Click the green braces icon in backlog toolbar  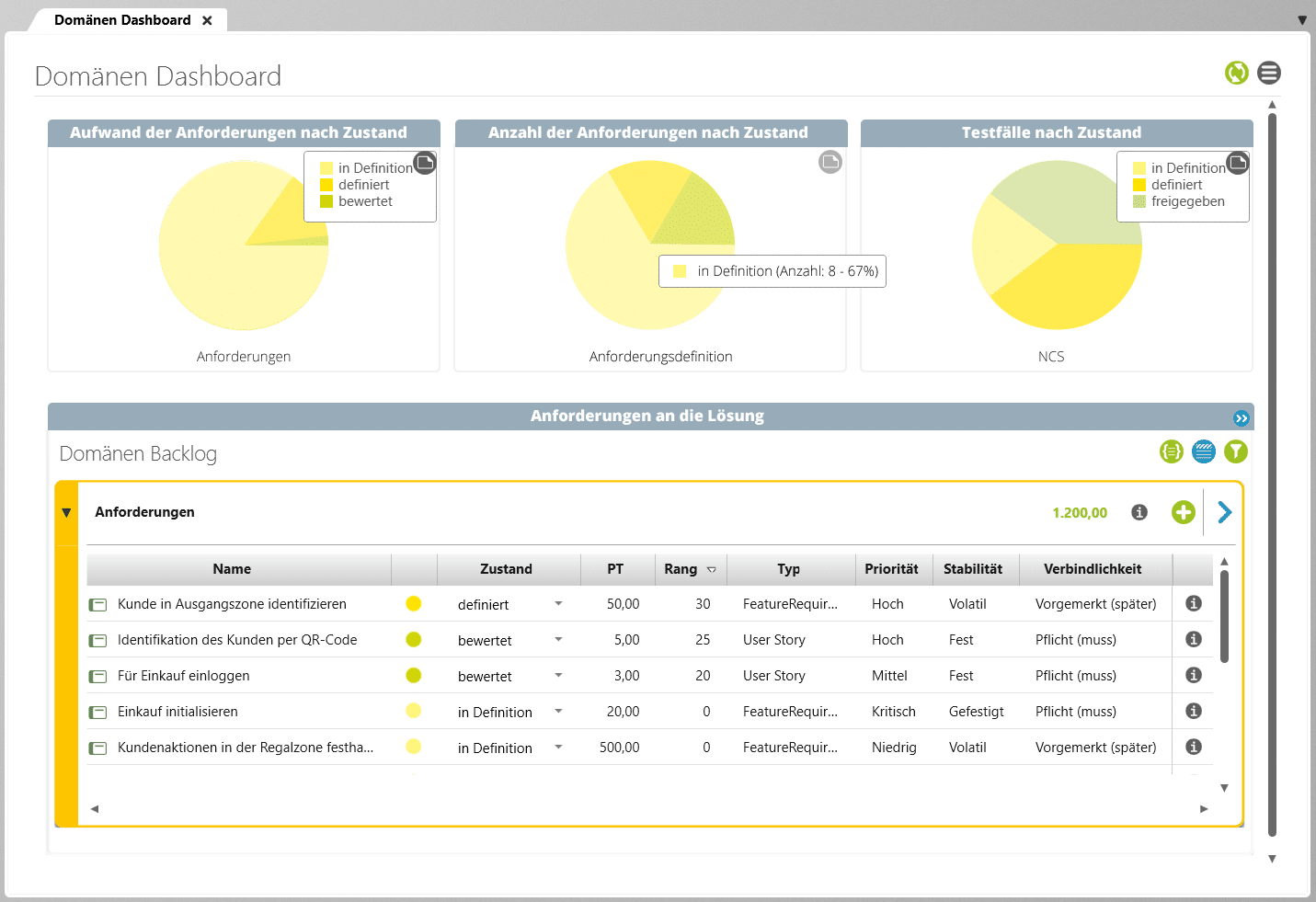(x=1171, y=451)
